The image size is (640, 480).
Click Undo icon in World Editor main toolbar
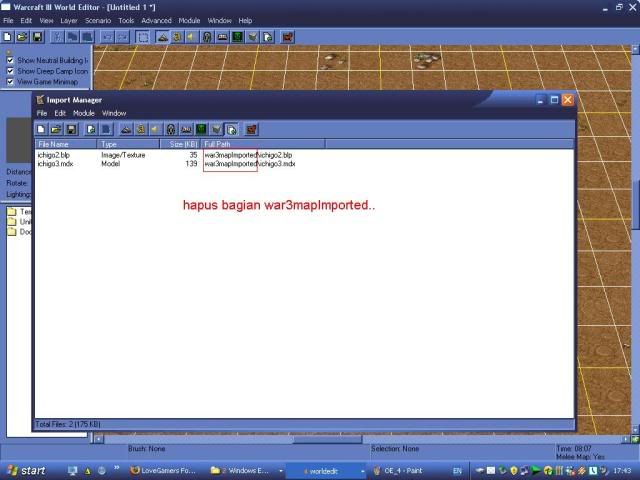click(107, 37)
